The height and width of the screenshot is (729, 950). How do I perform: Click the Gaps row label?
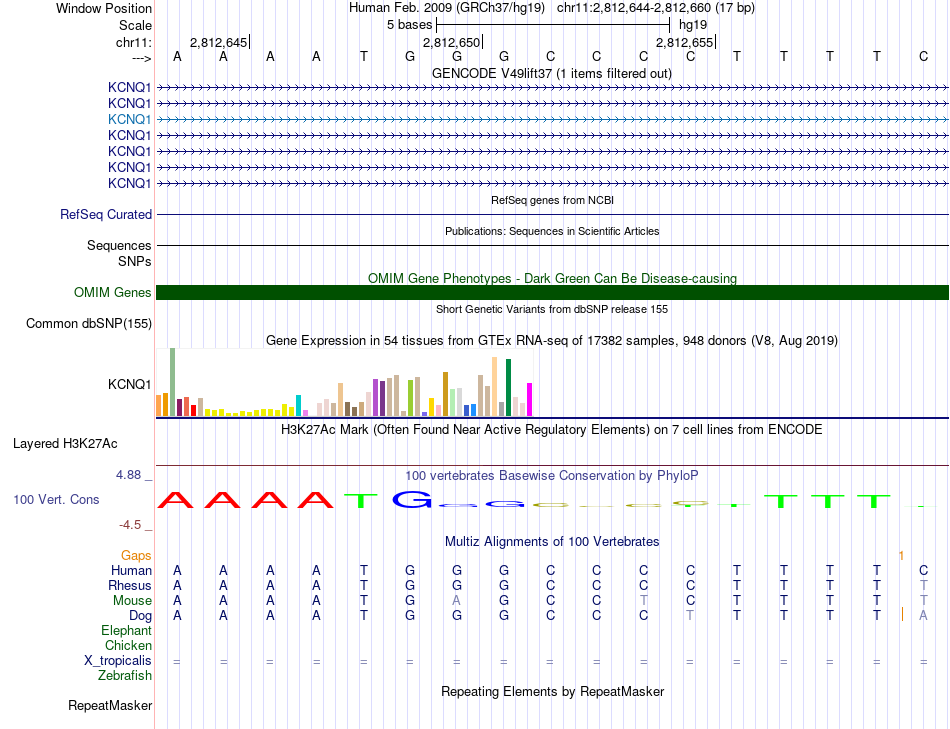coord(136,555)
